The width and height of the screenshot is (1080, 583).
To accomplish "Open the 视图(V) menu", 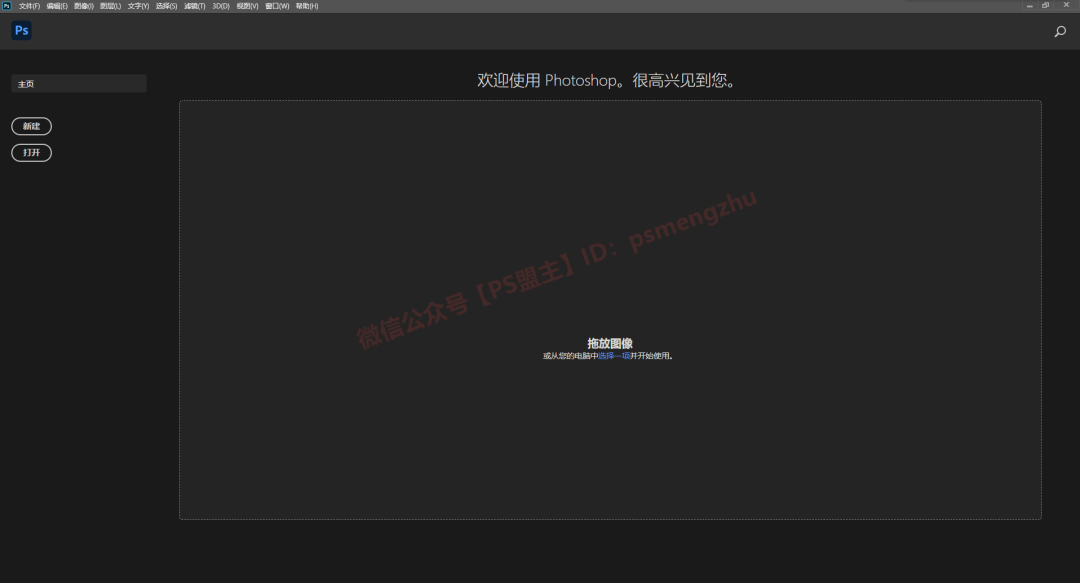I will pos(247,6).
